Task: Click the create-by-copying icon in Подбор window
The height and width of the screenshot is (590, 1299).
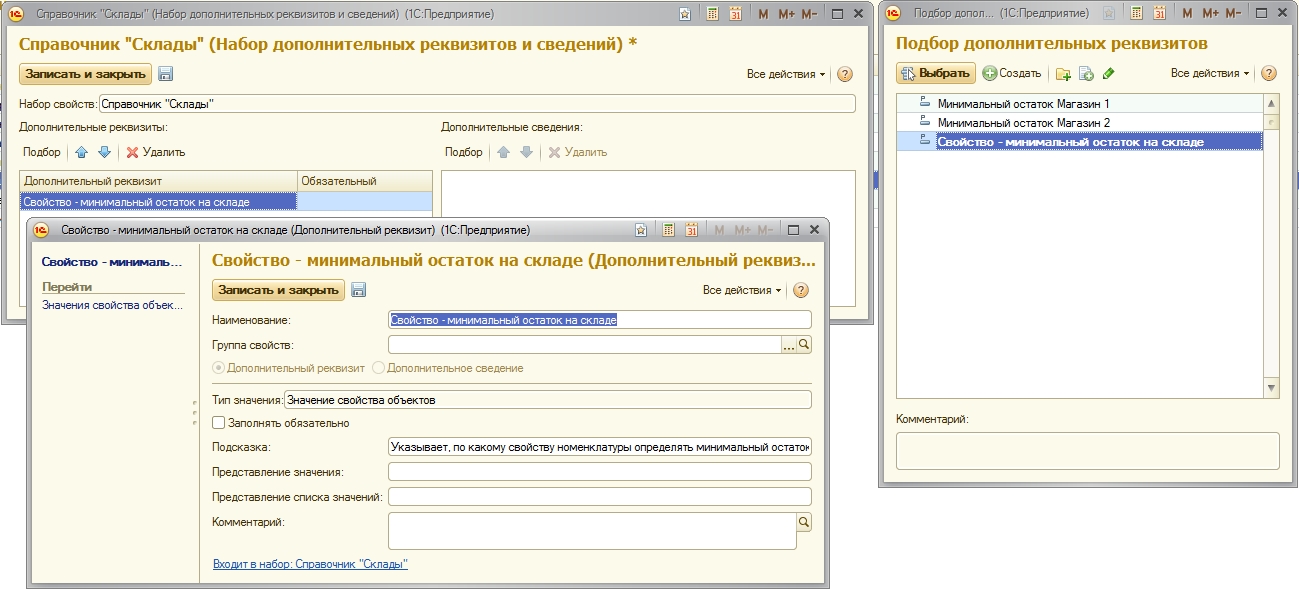Action: tap(1086, 73)
